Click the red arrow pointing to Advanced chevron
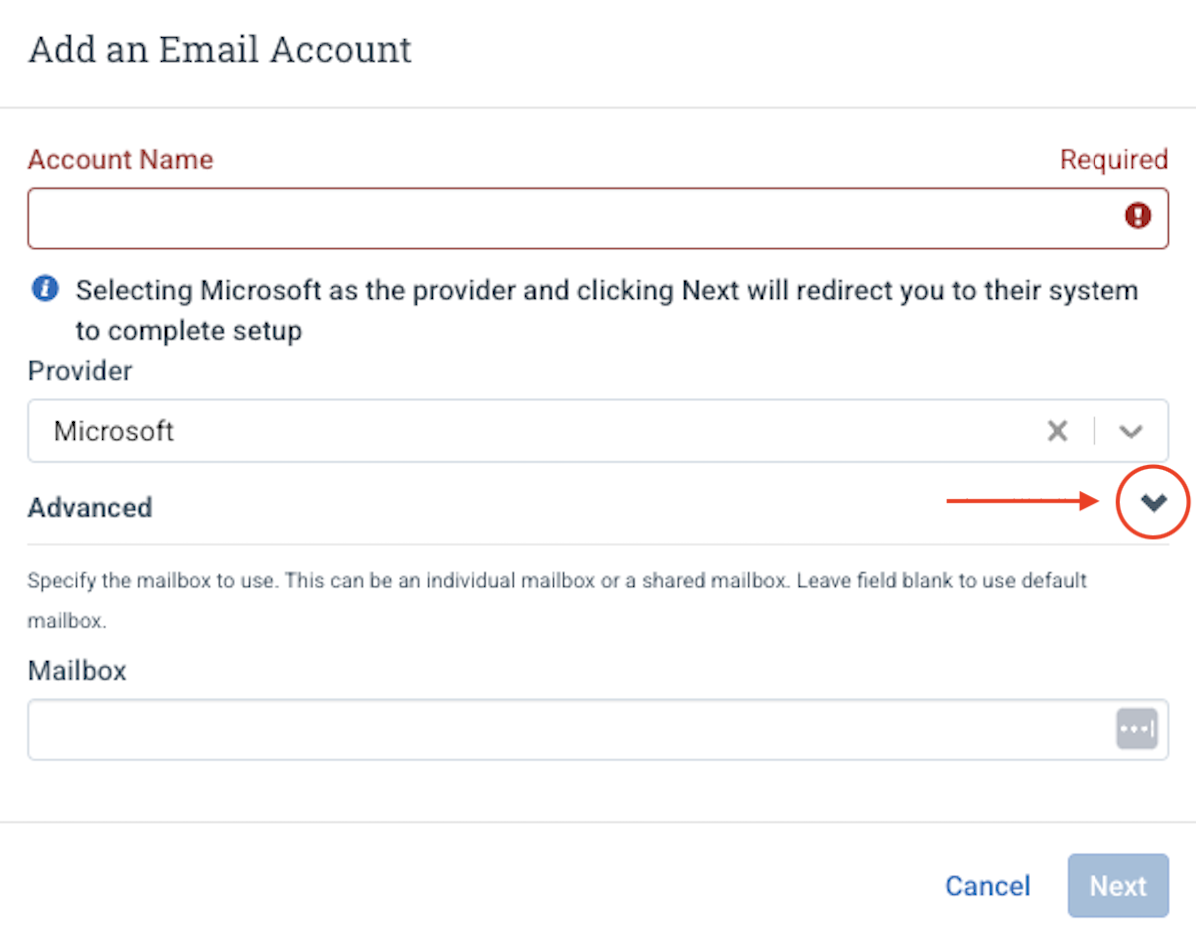 (1022, 501)
